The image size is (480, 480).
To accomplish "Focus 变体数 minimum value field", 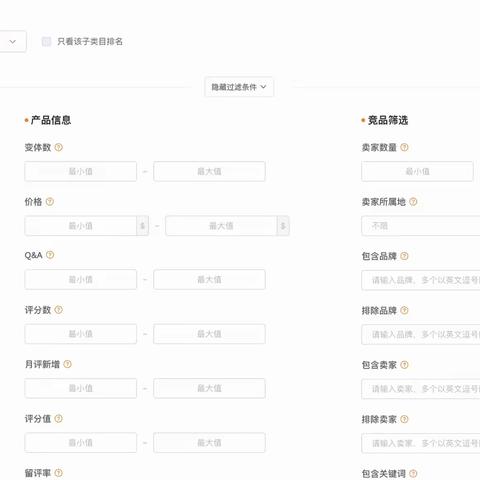I will click(x=81, y=171).
